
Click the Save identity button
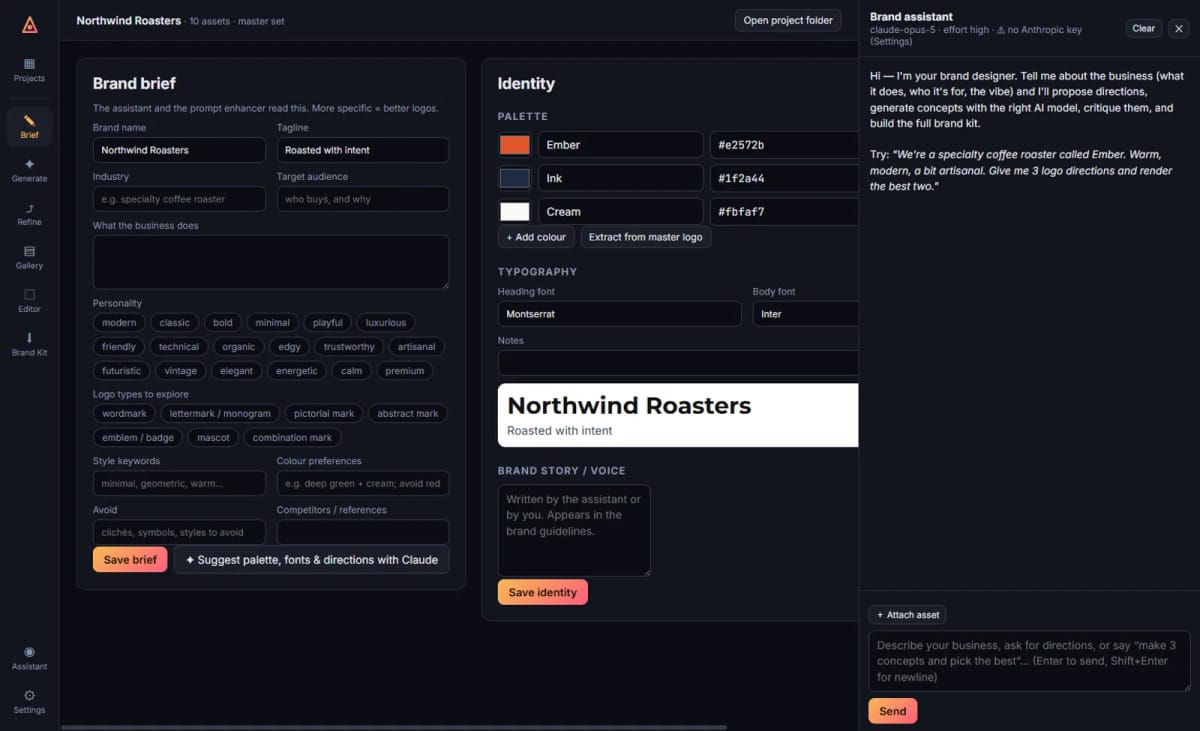pos(542,592)
